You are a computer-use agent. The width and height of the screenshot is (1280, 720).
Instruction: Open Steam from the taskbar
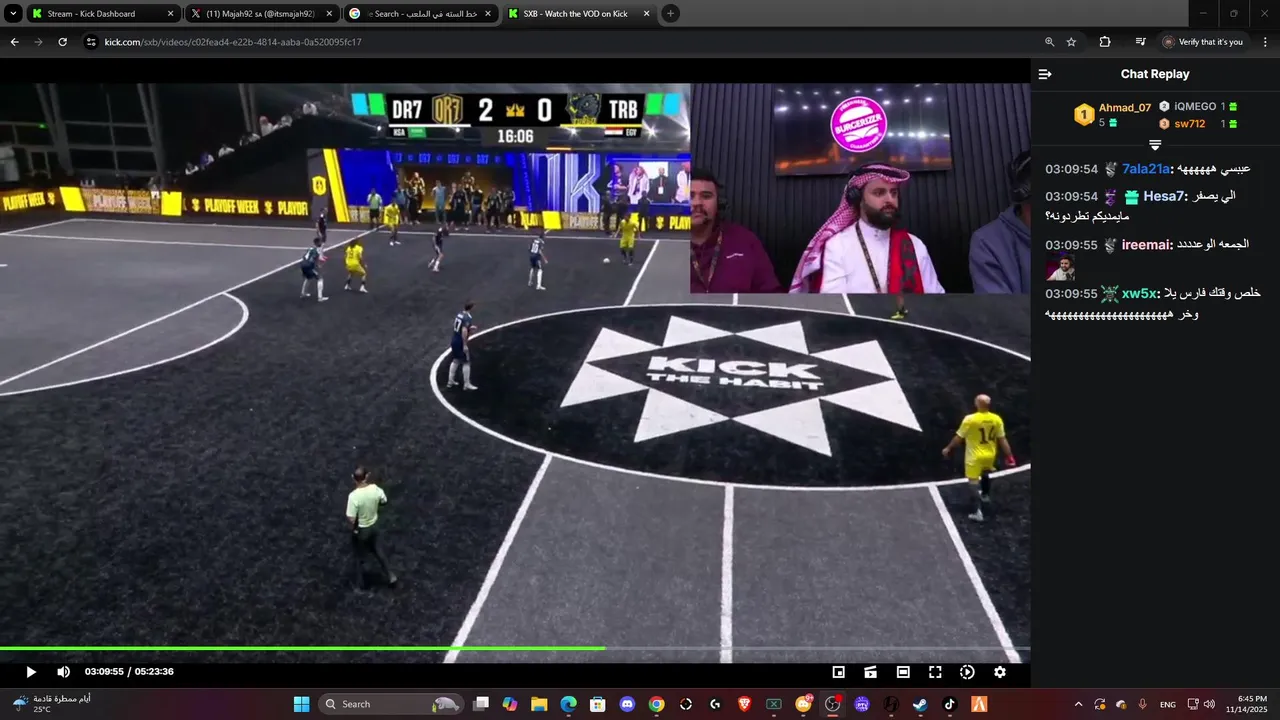pos(920,704)
